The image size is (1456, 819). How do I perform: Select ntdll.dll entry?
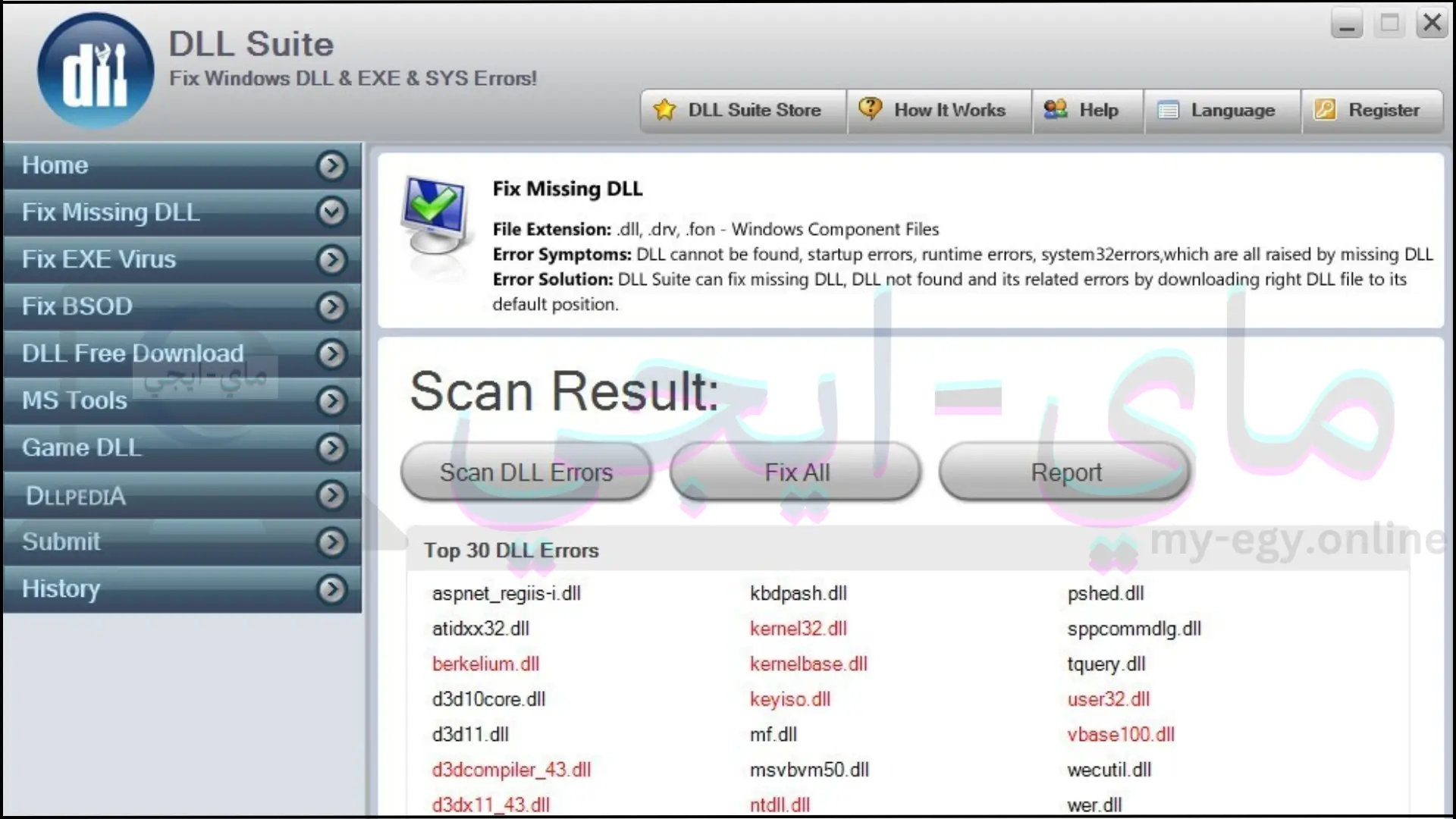pos(780,805)
